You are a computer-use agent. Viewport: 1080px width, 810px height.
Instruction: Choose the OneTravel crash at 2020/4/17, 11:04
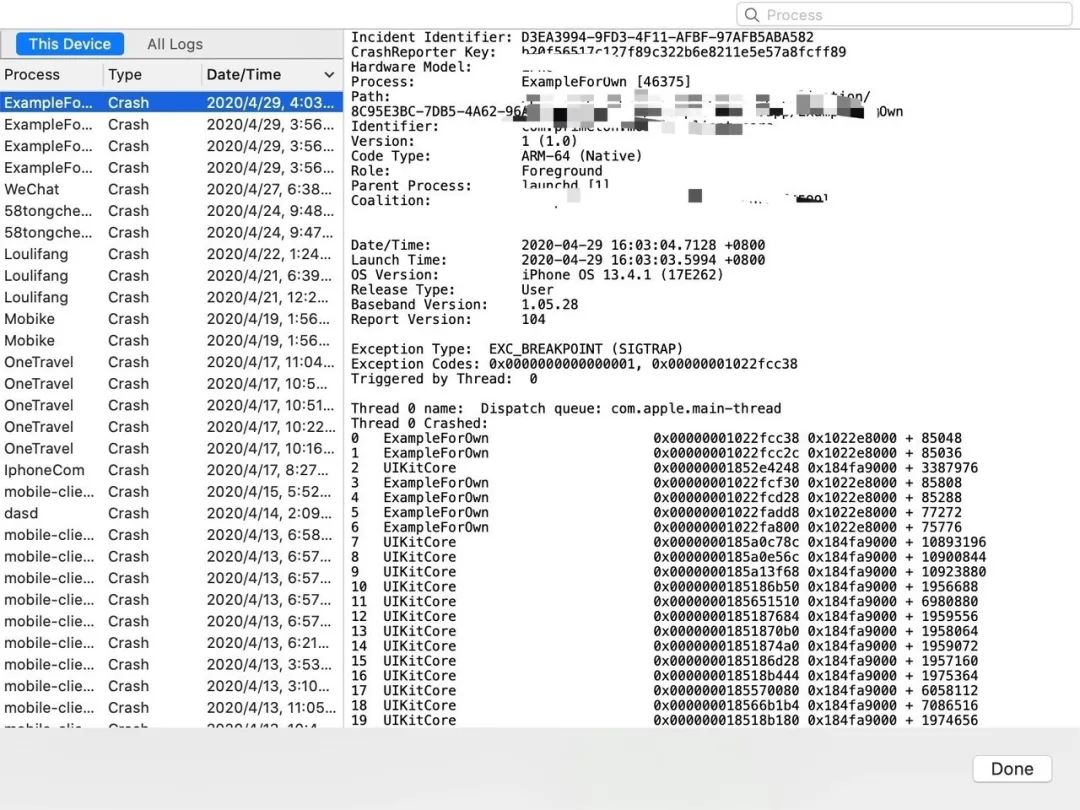point(172,362)
